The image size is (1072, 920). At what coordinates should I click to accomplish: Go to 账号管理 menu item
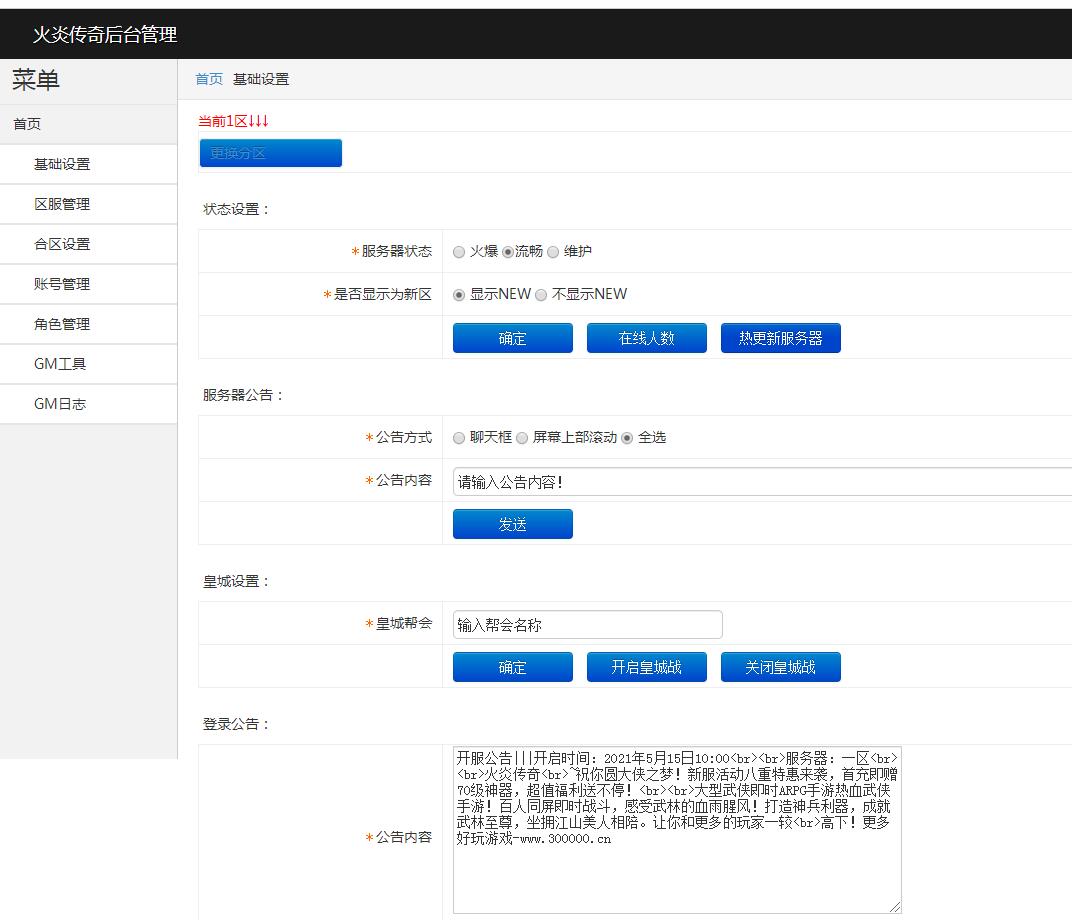pyautogui.click(x=62, y=284)
